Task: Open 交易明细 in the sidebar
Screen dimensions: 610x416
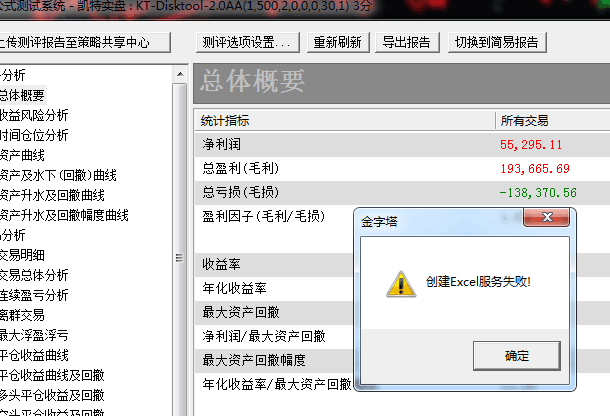Action: [22, 255]
